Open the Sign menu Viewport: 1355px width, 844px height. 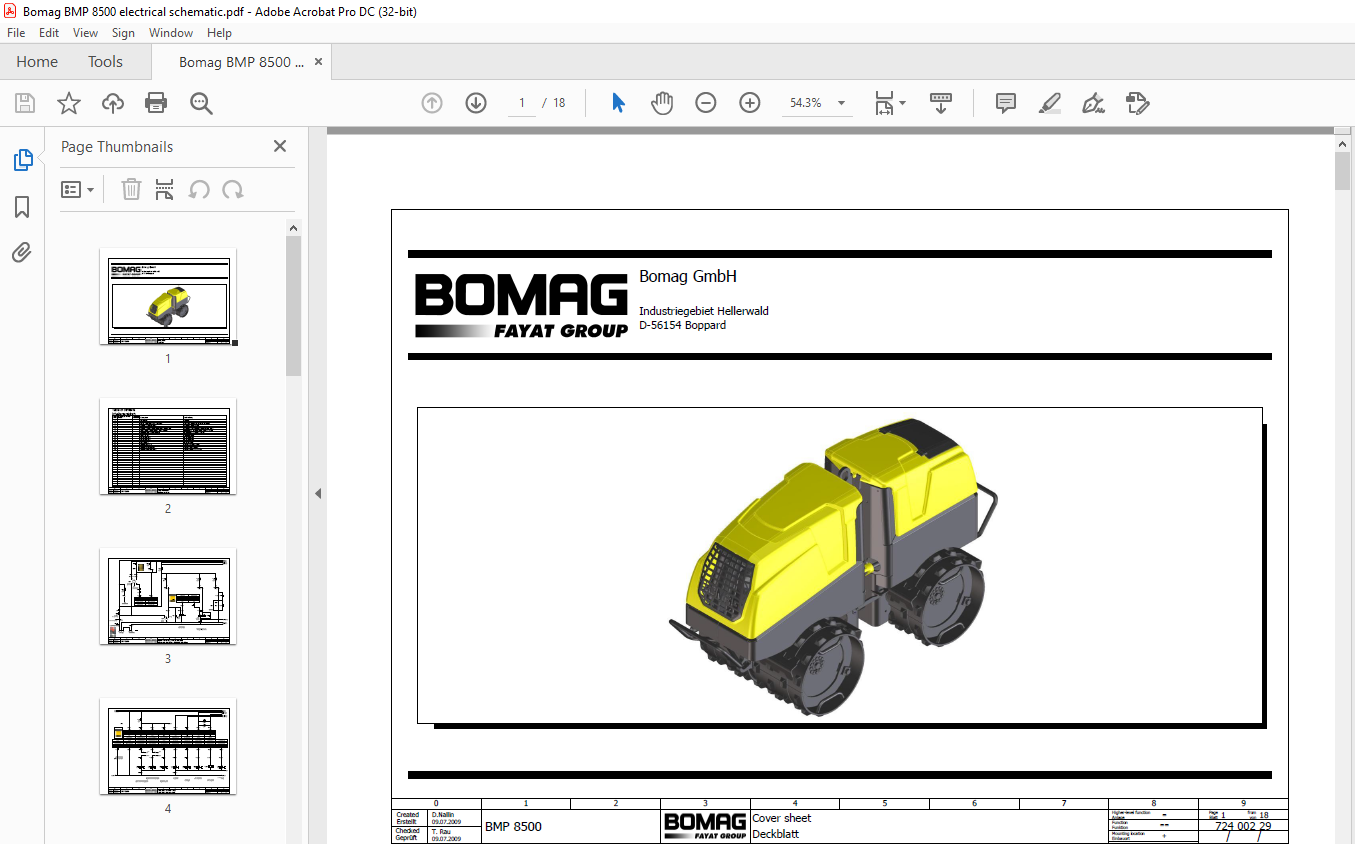tap(123, 33)
